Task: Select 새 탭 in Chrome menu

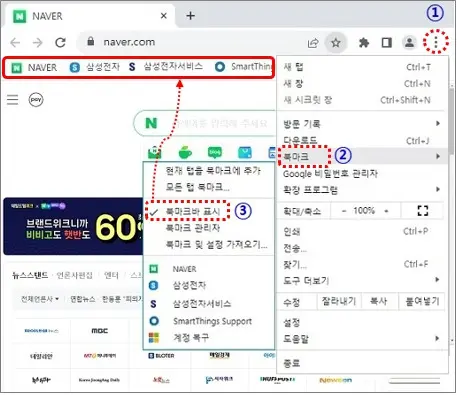Action: (362, 67)
